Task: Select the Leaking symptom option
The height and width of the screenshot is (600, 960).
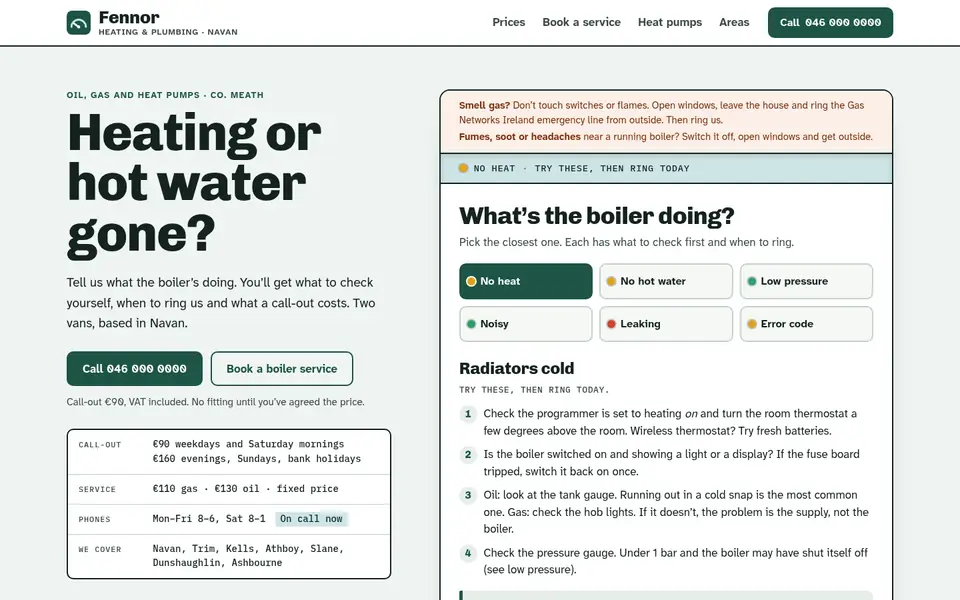Action: pyautogui.click(x=666, y=324)
